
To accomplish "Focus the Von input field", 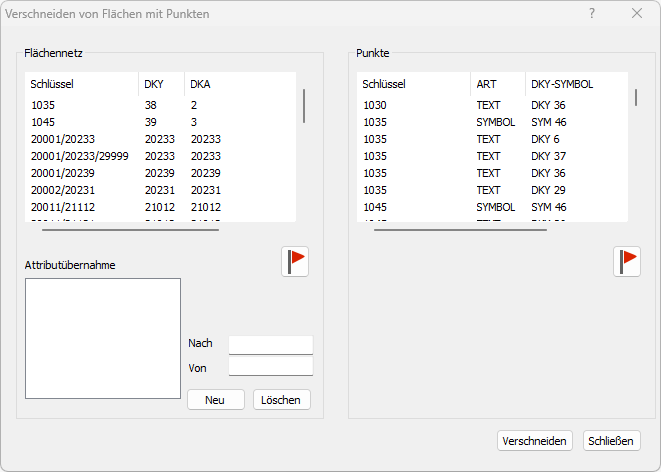I will click(270, 368).
